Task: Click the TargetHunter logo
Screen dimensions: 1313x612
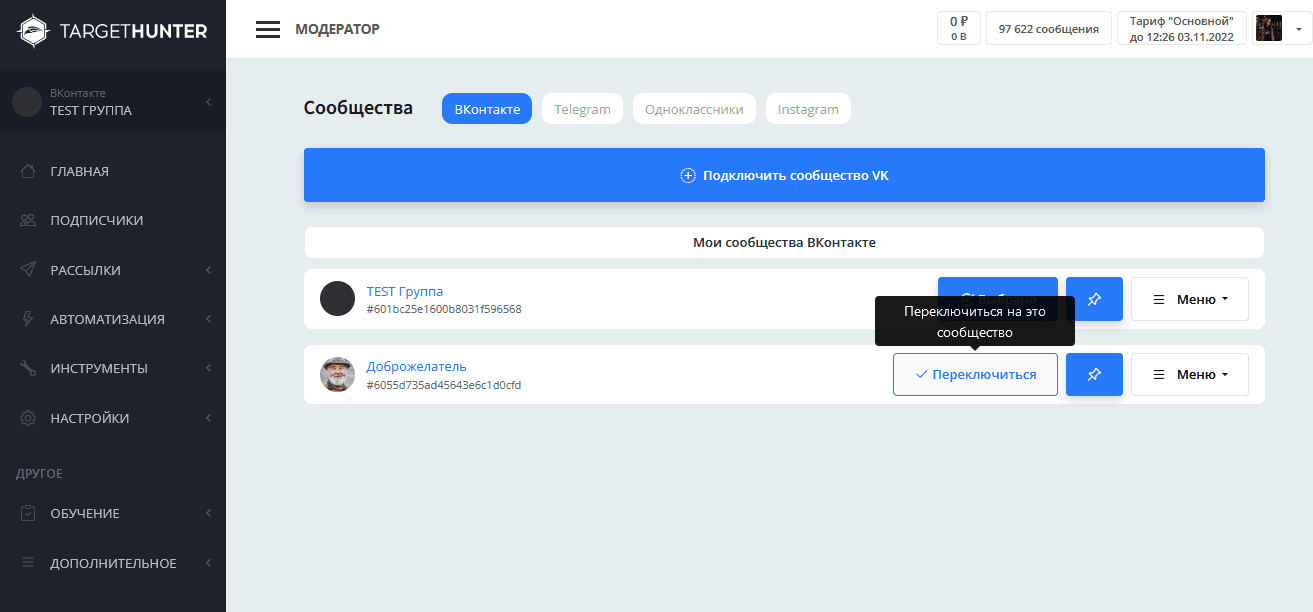Action: click(x=113, y=31)
